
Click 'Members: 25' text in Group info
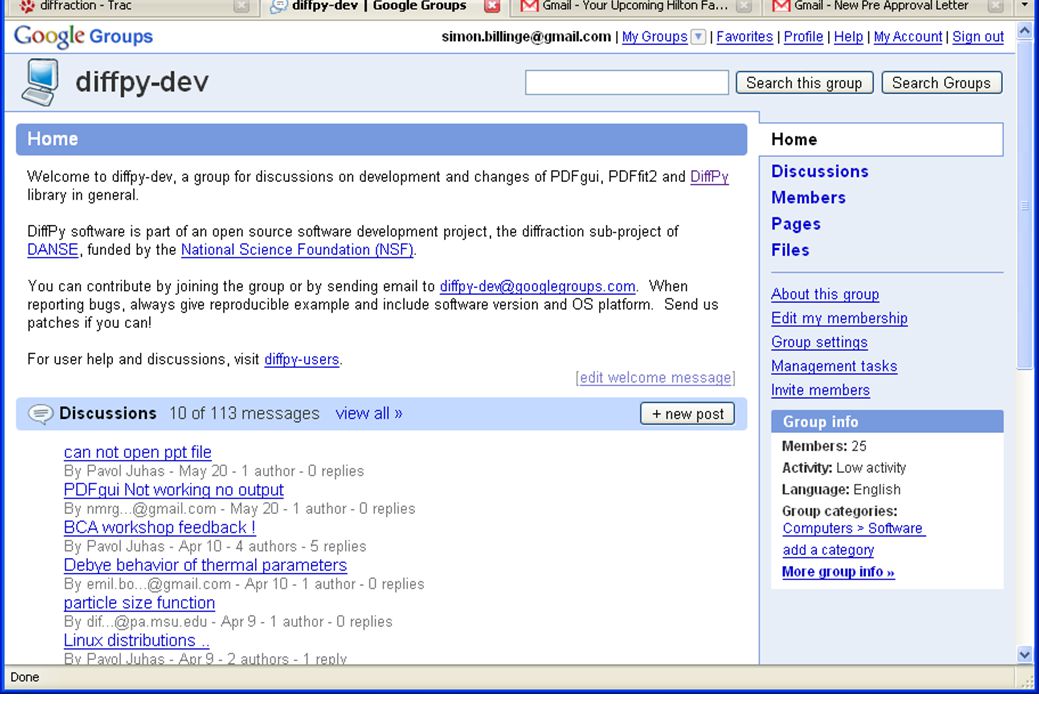tap(824, 446)
